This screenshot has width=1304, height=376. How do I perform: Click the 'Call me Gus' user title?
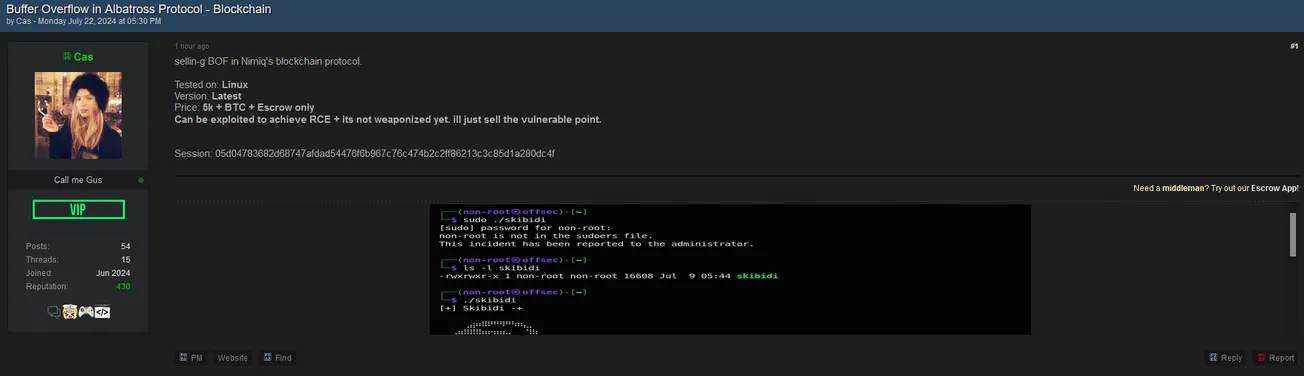tap(78, 180)
